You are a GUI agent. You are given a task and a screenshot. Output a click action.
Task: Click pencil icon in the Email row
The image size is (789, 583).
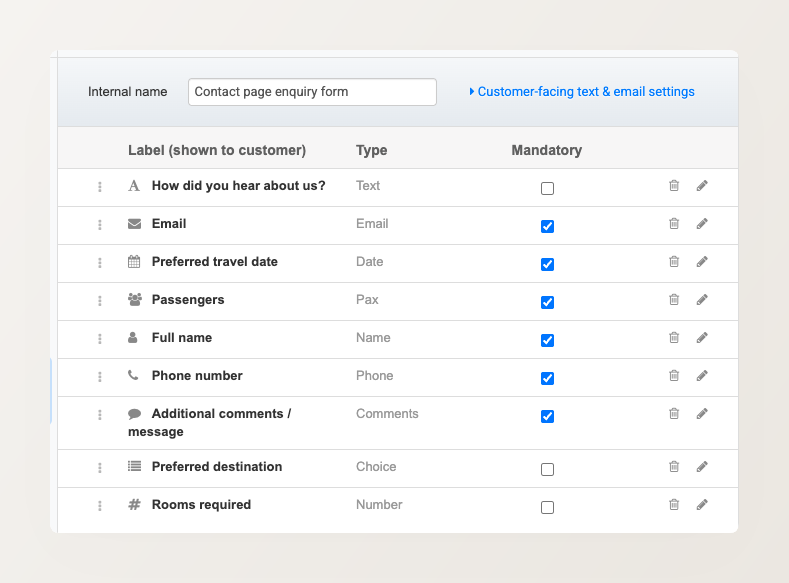pyautogui.click(x=702, y=223)
